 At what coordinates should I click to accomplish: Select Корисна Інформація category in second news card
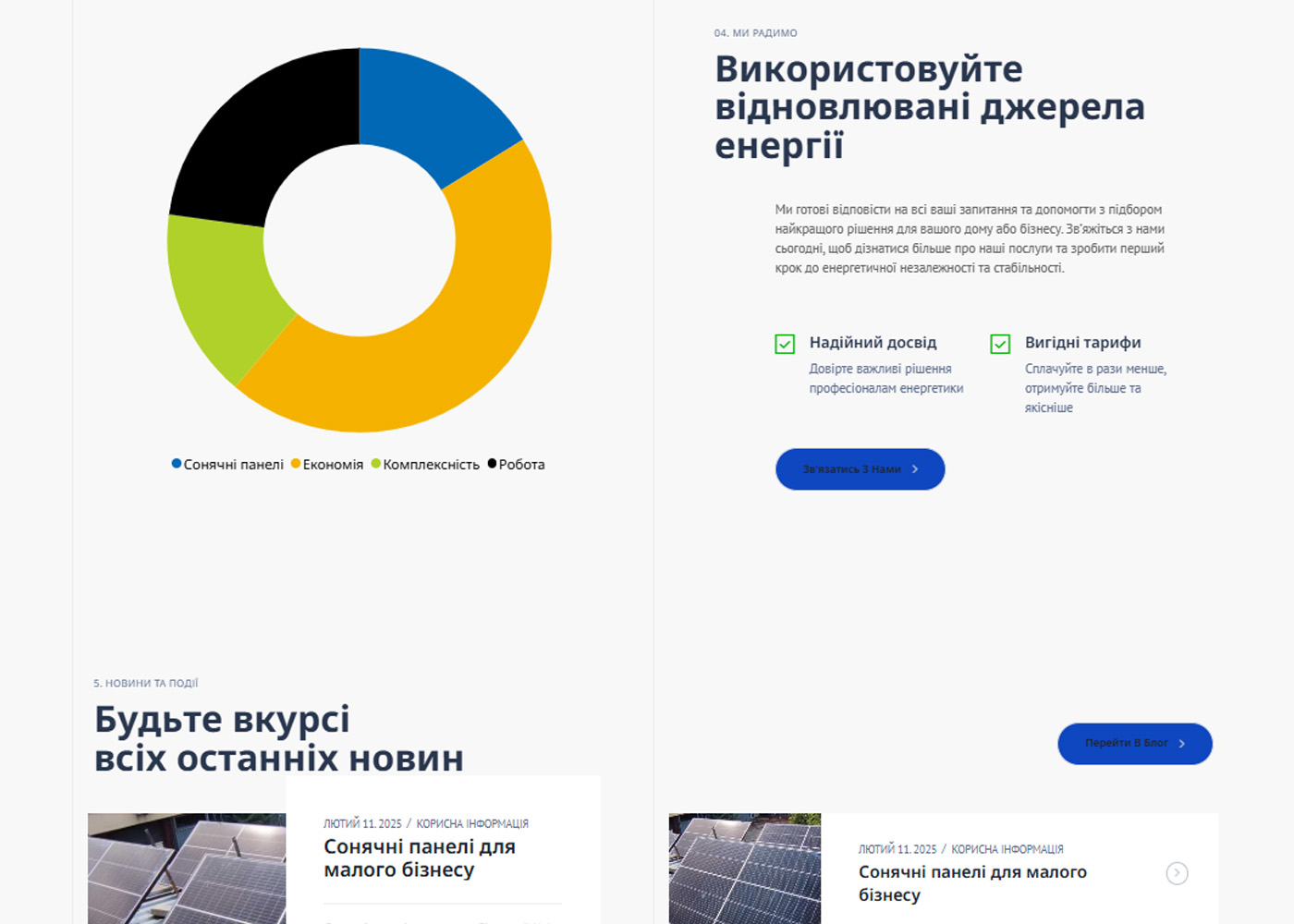point(1007,849)
